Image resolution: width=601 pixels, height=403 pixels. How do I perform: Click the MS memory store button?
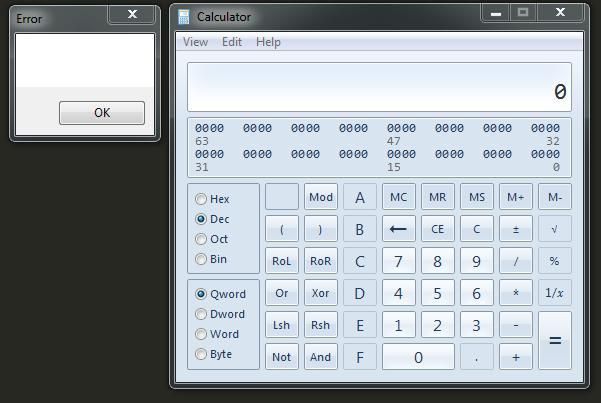click(x=476, y=197)
